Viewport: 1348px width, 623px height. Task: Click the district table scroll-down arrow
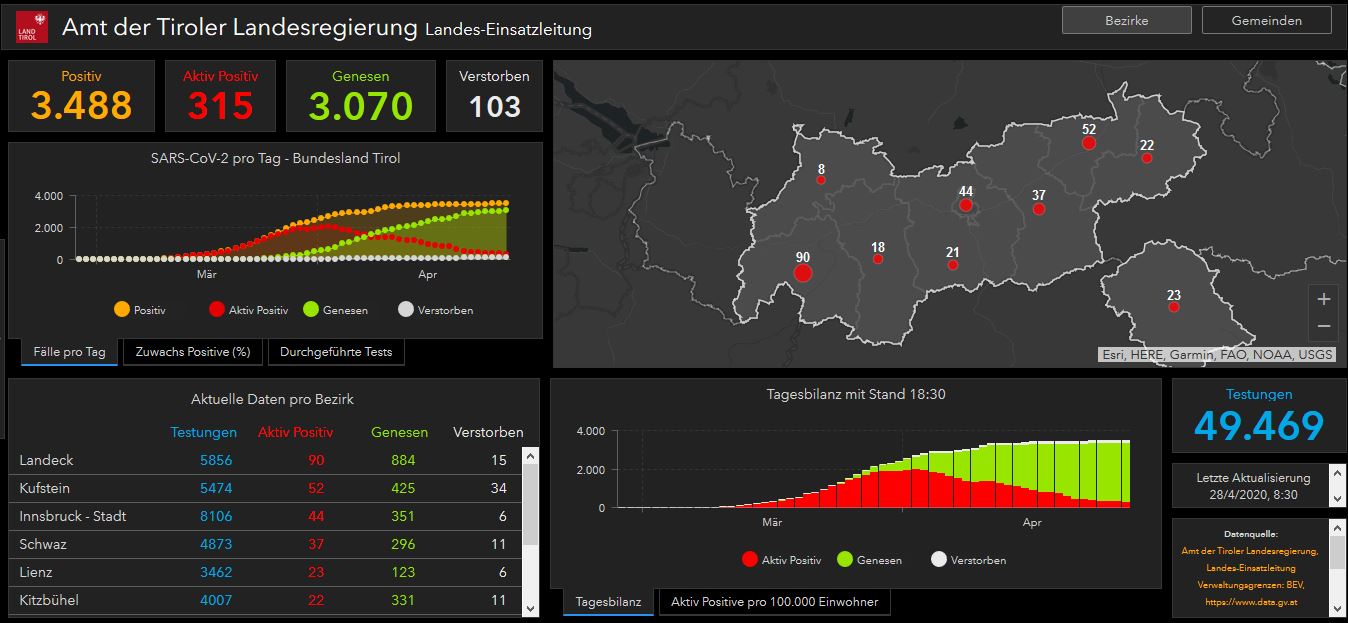pyautogui.click(x=531, y=607)
